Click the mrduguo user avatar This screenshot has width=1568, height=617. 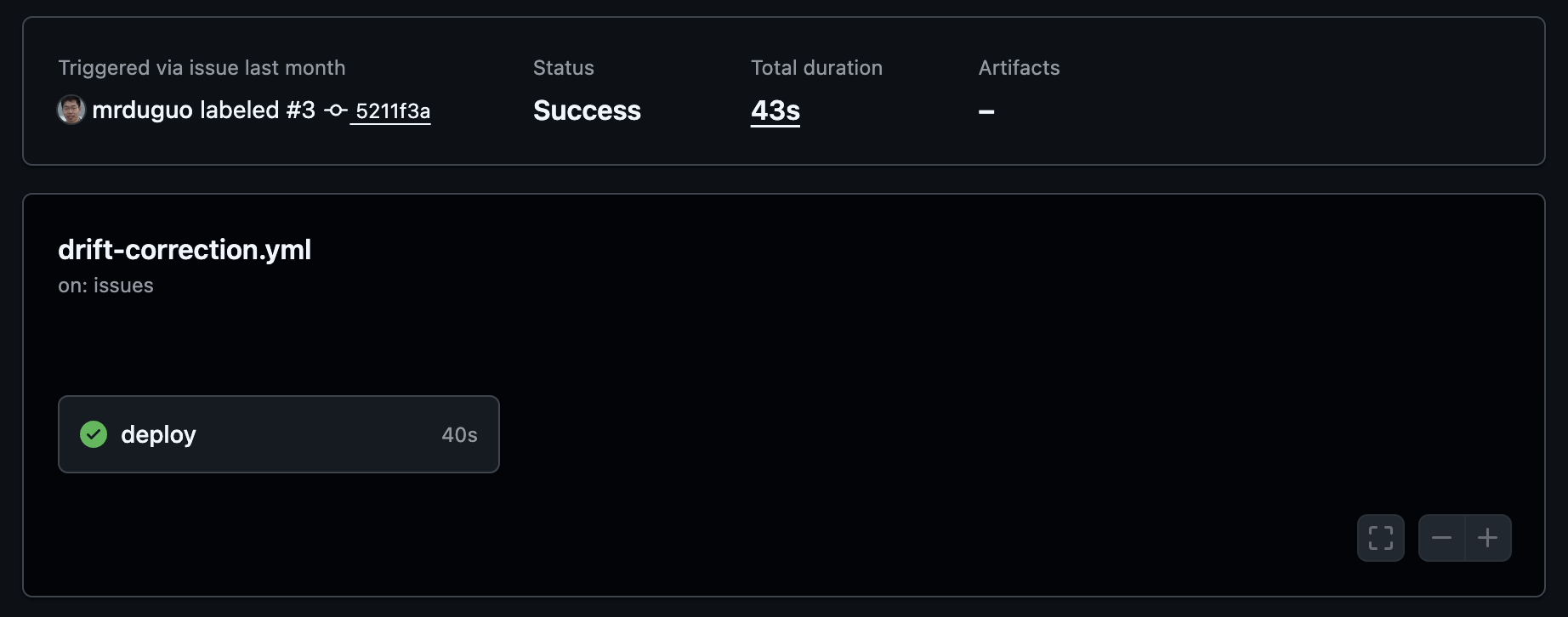(x=71, y=110)
